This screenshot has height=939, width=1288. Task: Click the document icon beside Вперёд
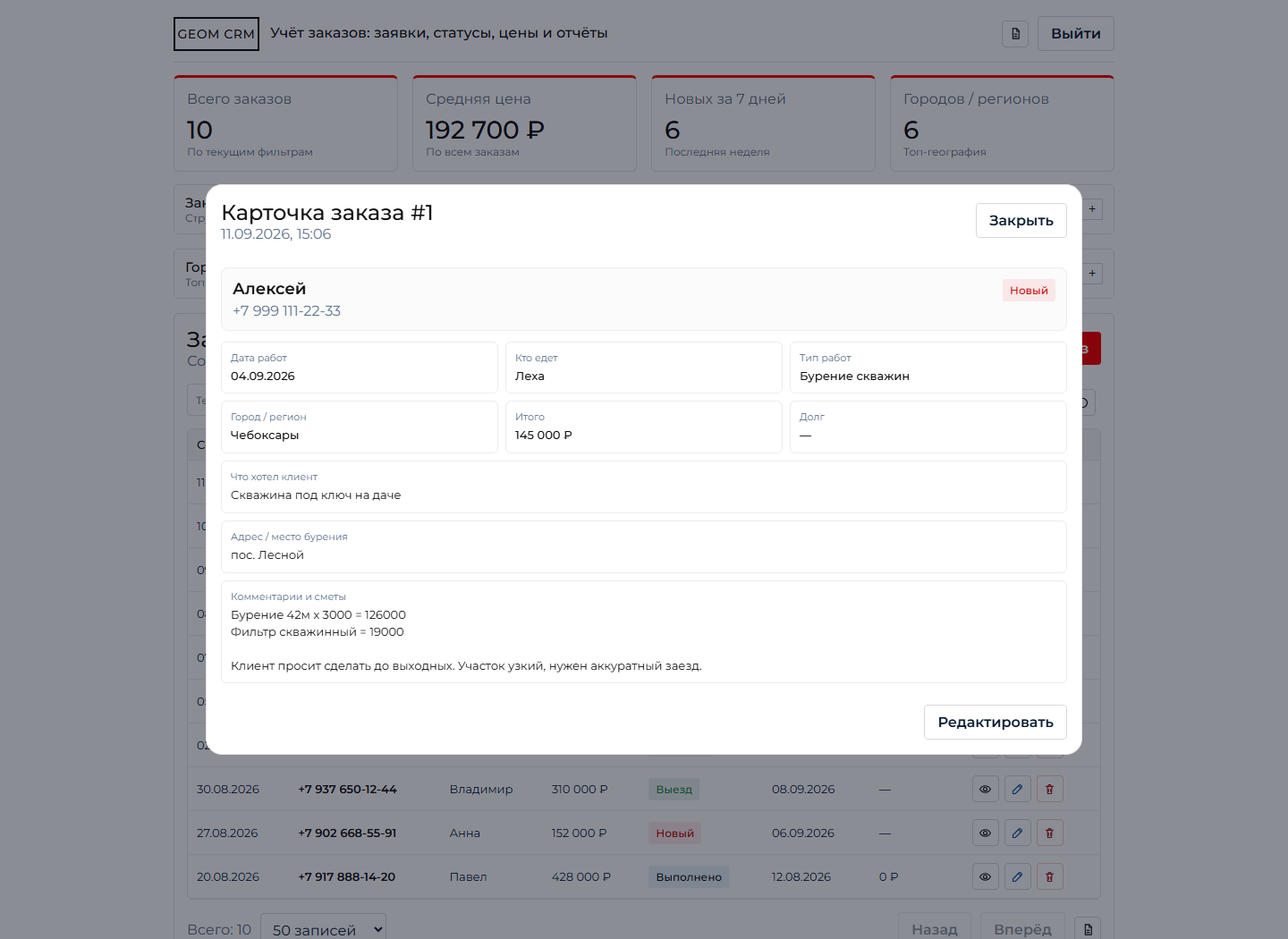pyautogui.click(x=1088, y=929)
